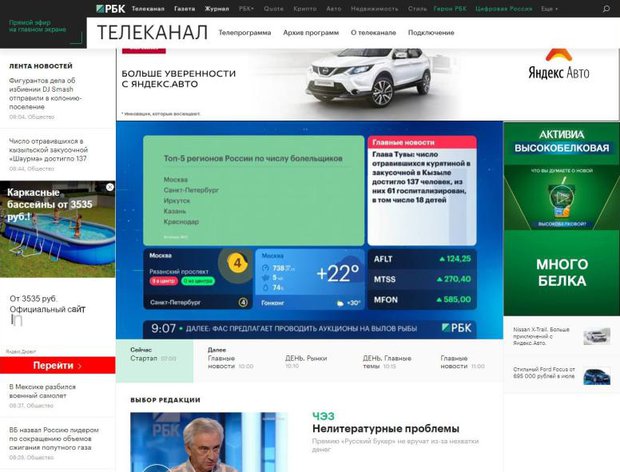
Task: Expand the Ещё dropdown in top navigation
Action: [x=549, y=9]
